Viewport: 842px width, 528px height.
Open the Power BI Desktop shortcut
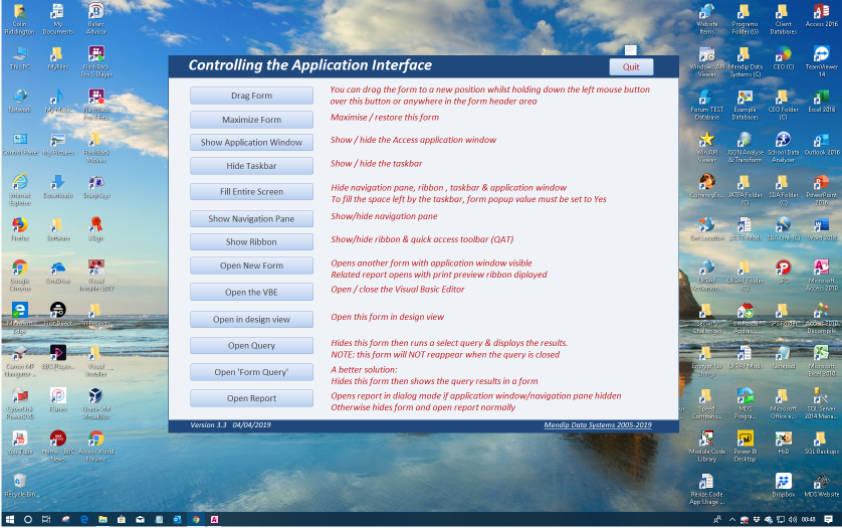coord(745,439)
